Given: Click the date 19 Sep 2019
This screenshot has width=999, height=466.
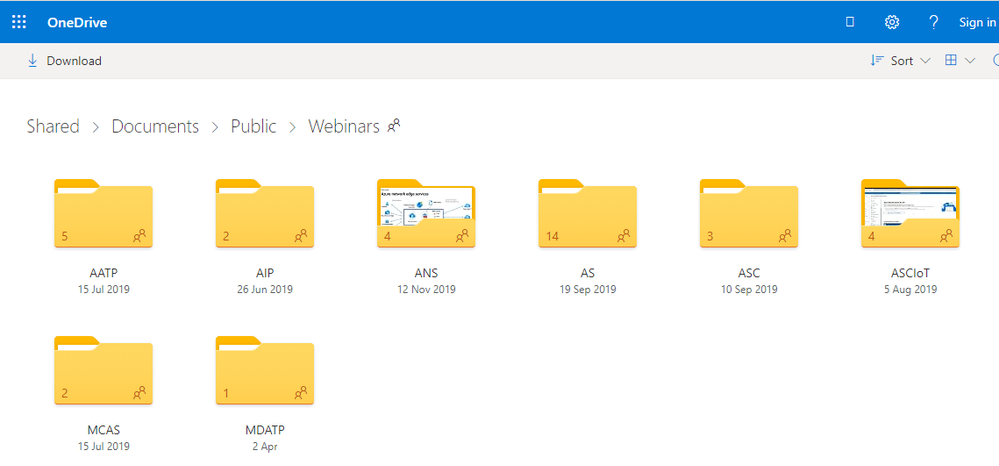Looking at the screenshot, I should [x=587, y=289].
